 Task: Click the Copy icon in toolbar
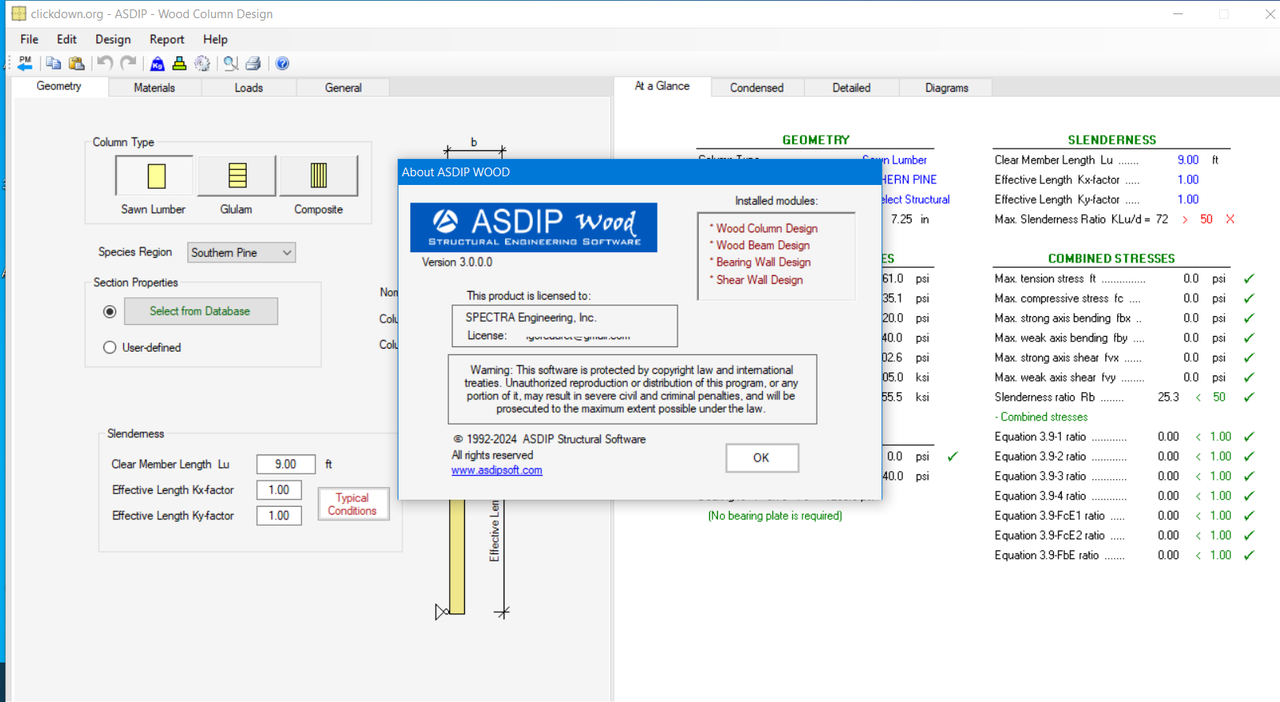coord(54,63)
